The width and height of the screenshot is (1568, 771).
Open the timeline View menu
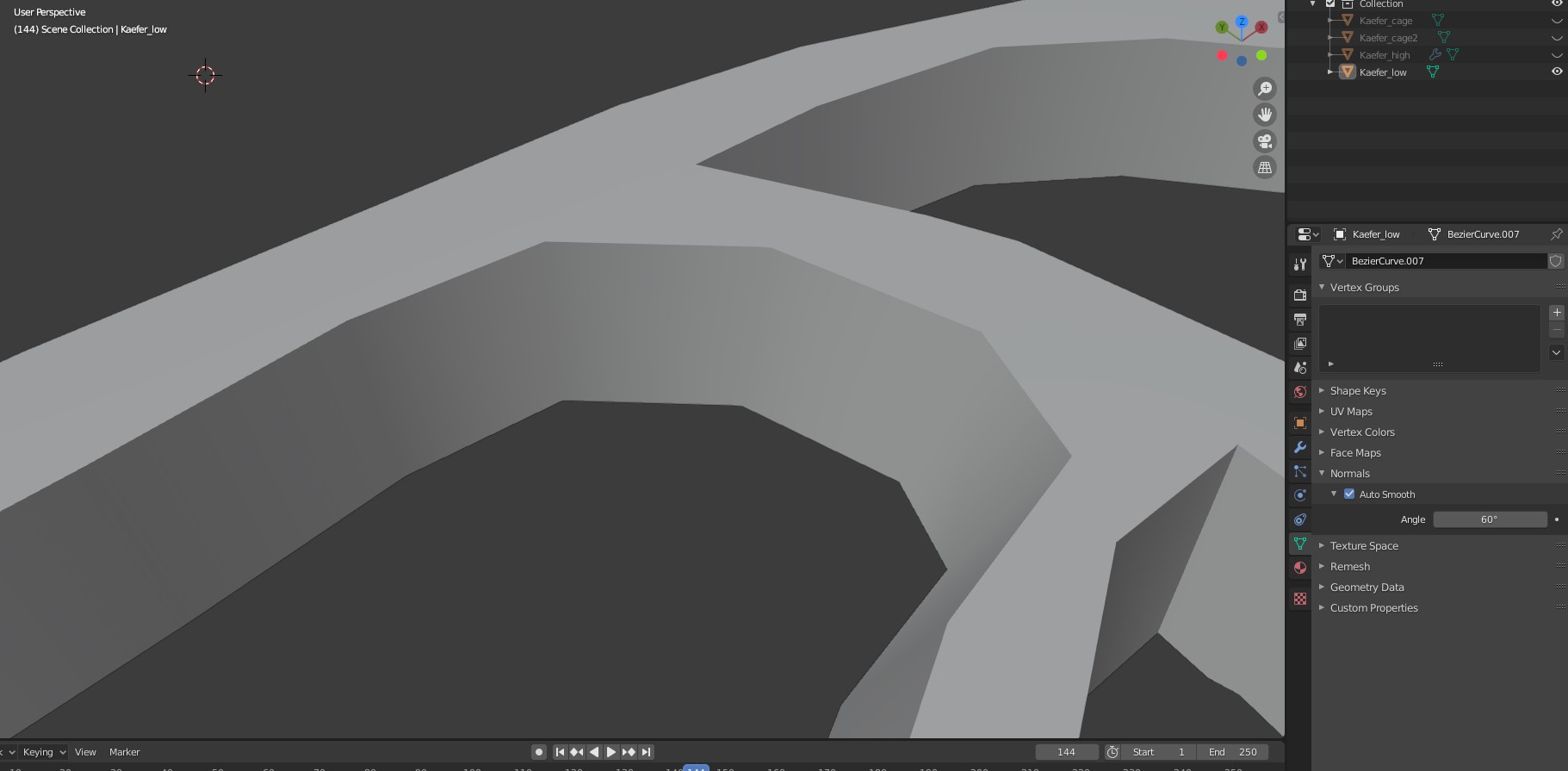(x=85, y=752)
